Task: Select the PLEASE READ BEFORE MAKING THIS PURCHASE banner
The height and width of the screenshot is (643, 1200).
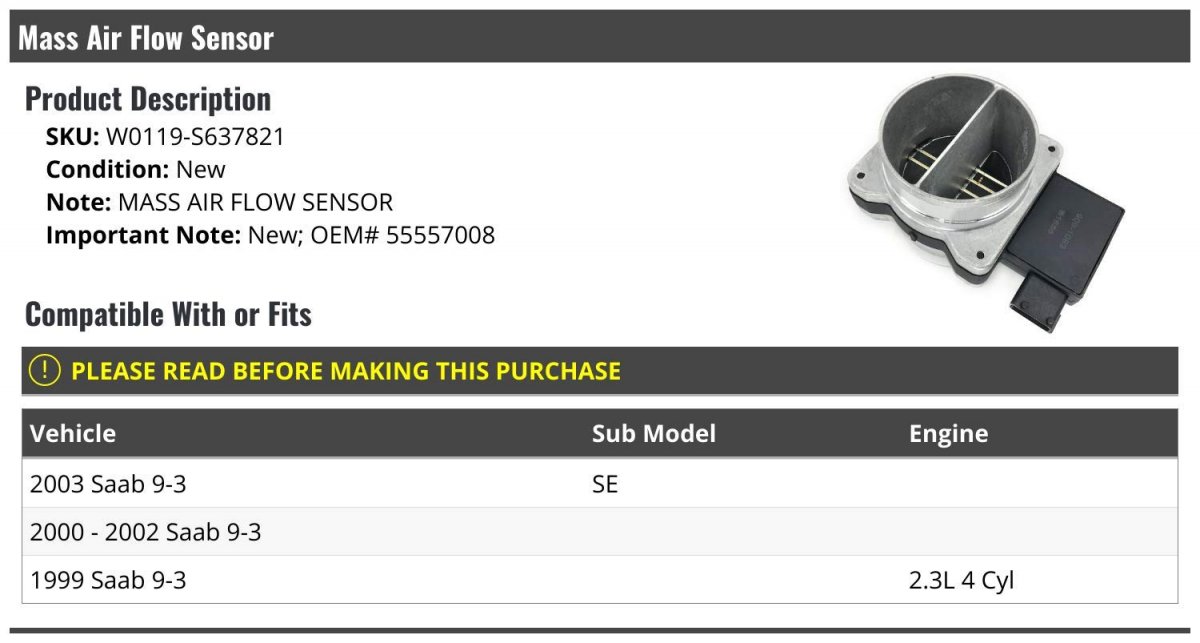Action: point(600,370)
